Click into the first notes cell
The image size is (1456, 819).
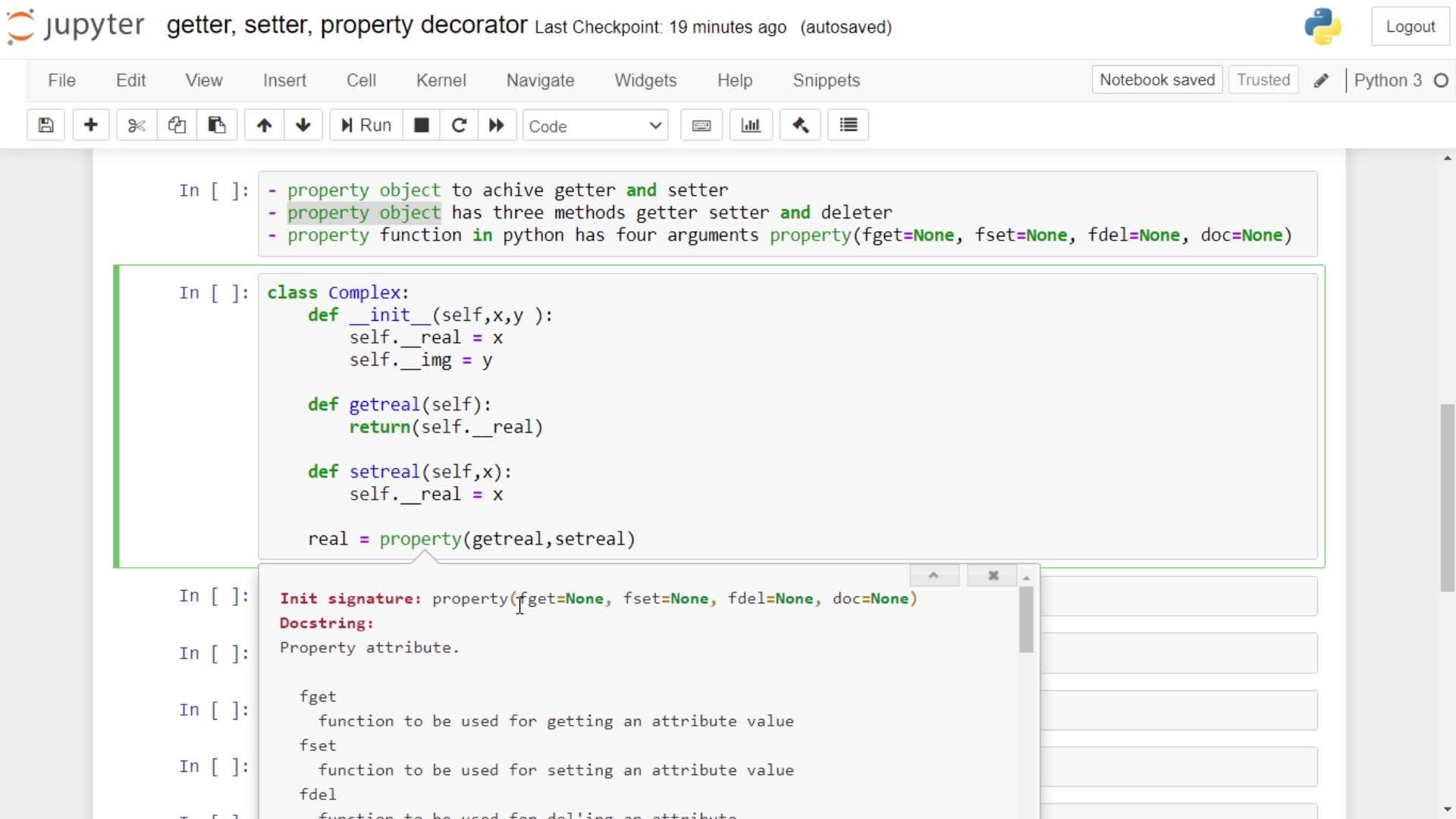click(x=788, y=213)
